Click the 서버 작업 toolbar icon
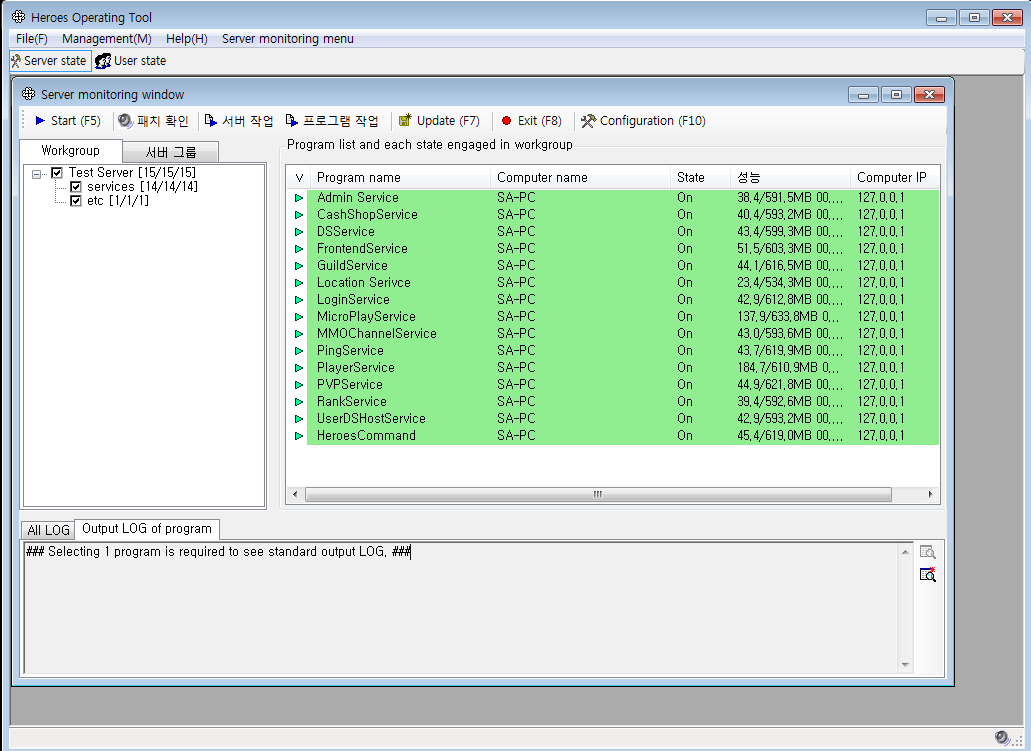This screenshot has height=751, width=1031. tap(211, 121)
